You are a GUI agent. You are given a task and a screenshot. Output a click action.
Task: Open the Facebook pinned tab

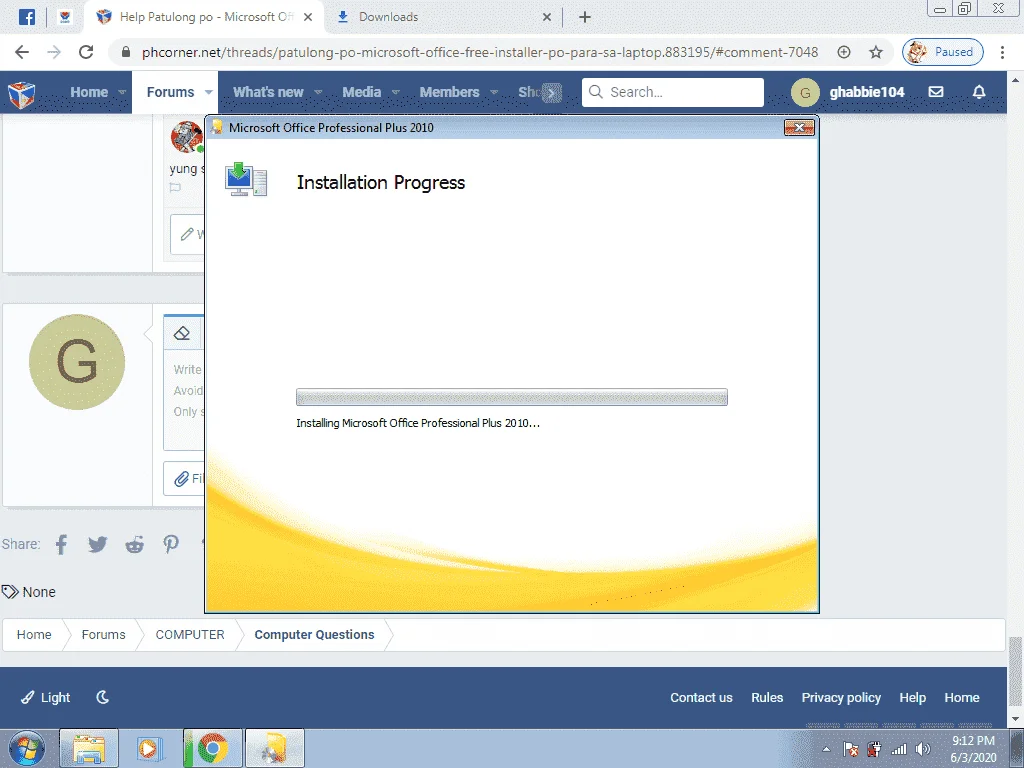click(x=27, y=17)
